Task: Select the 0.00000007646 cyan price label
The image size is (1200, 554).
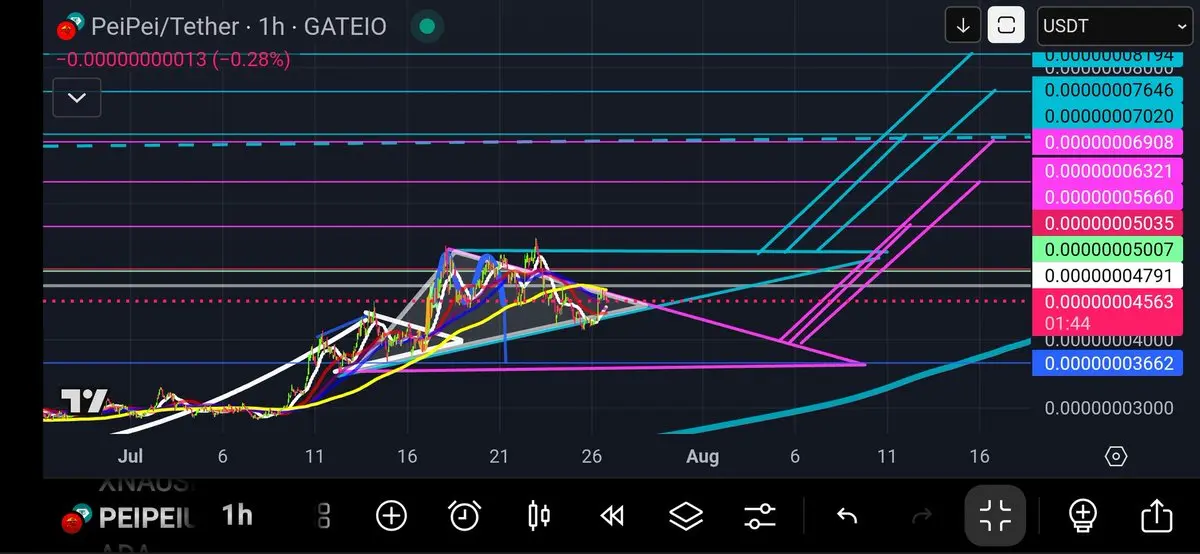Action: [1109, 91]
